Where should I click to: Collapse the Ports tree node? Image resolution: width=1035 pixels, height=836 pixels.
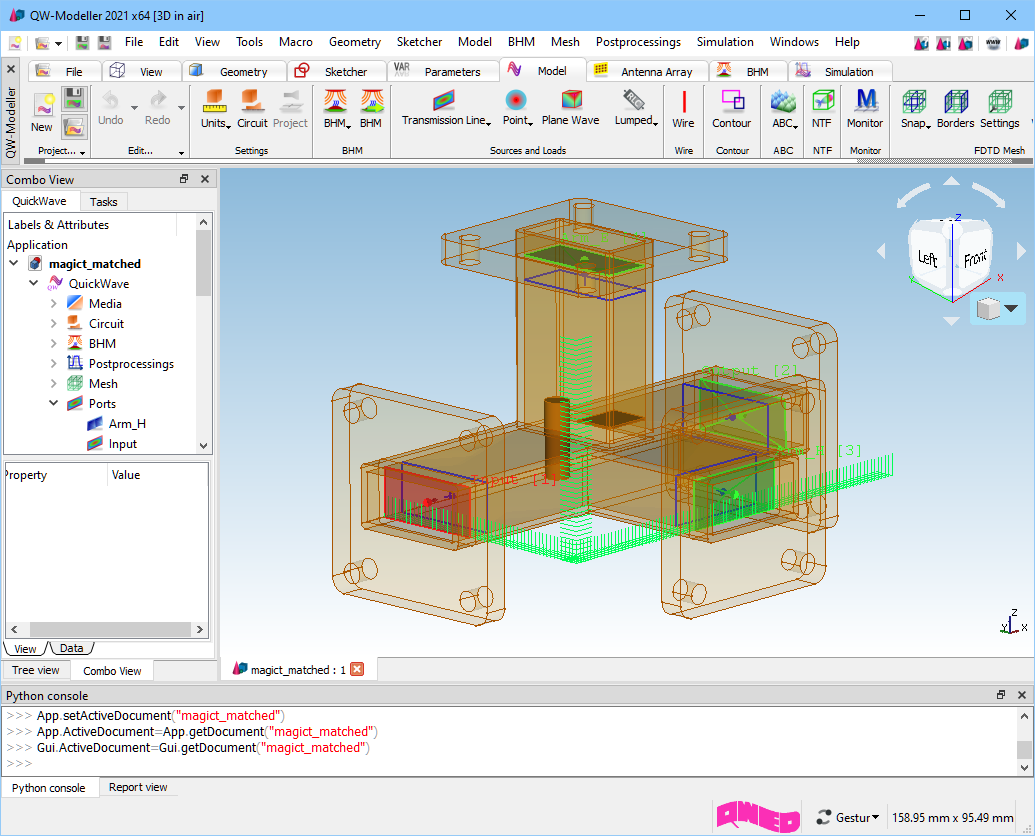pyautogui.click(x=54, y=404)
